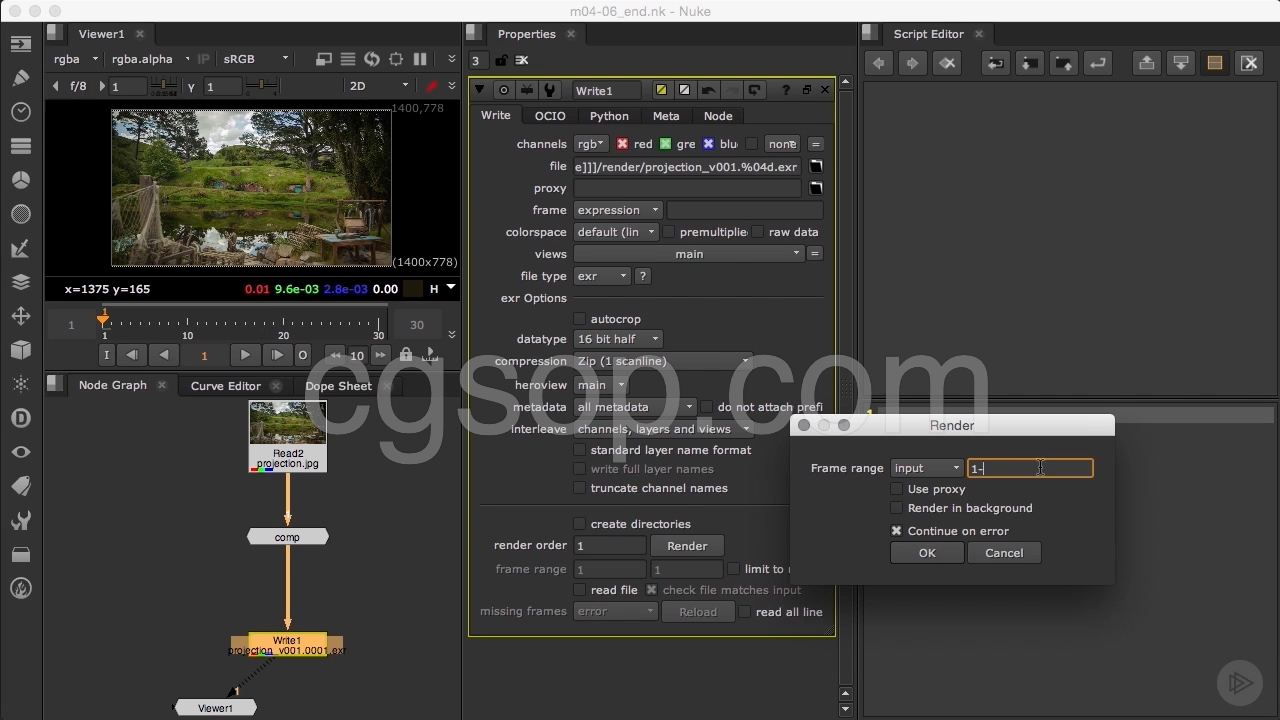Click the Transform tools move icon
This screenshot has width=1280, height=720.
pyautogui.click(x=21, y=316)
